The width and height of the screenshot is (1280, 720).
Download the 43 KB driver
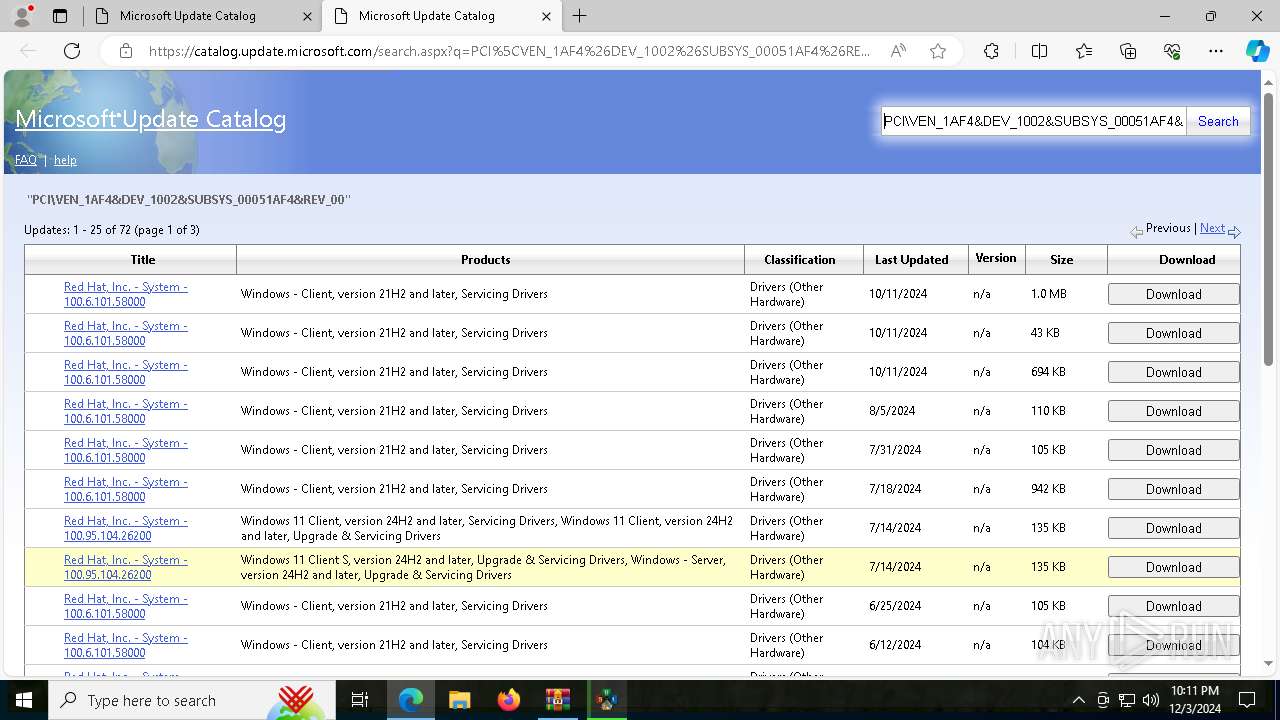point(1173,333)
